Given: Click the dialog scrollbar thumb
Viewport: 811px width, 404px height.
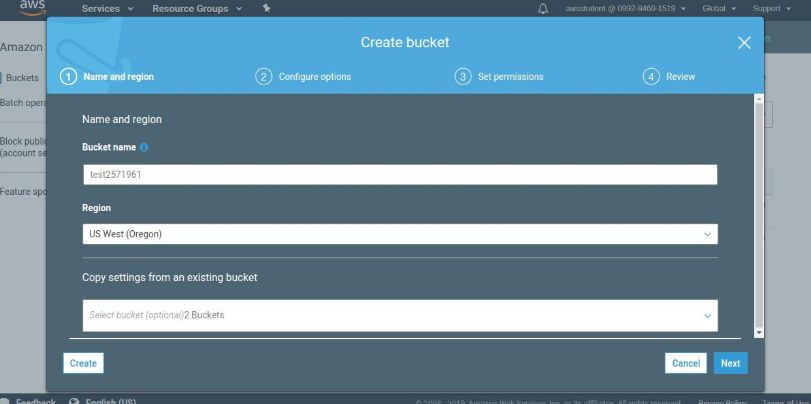Looking at the screenshot, I should click(759, 215).
